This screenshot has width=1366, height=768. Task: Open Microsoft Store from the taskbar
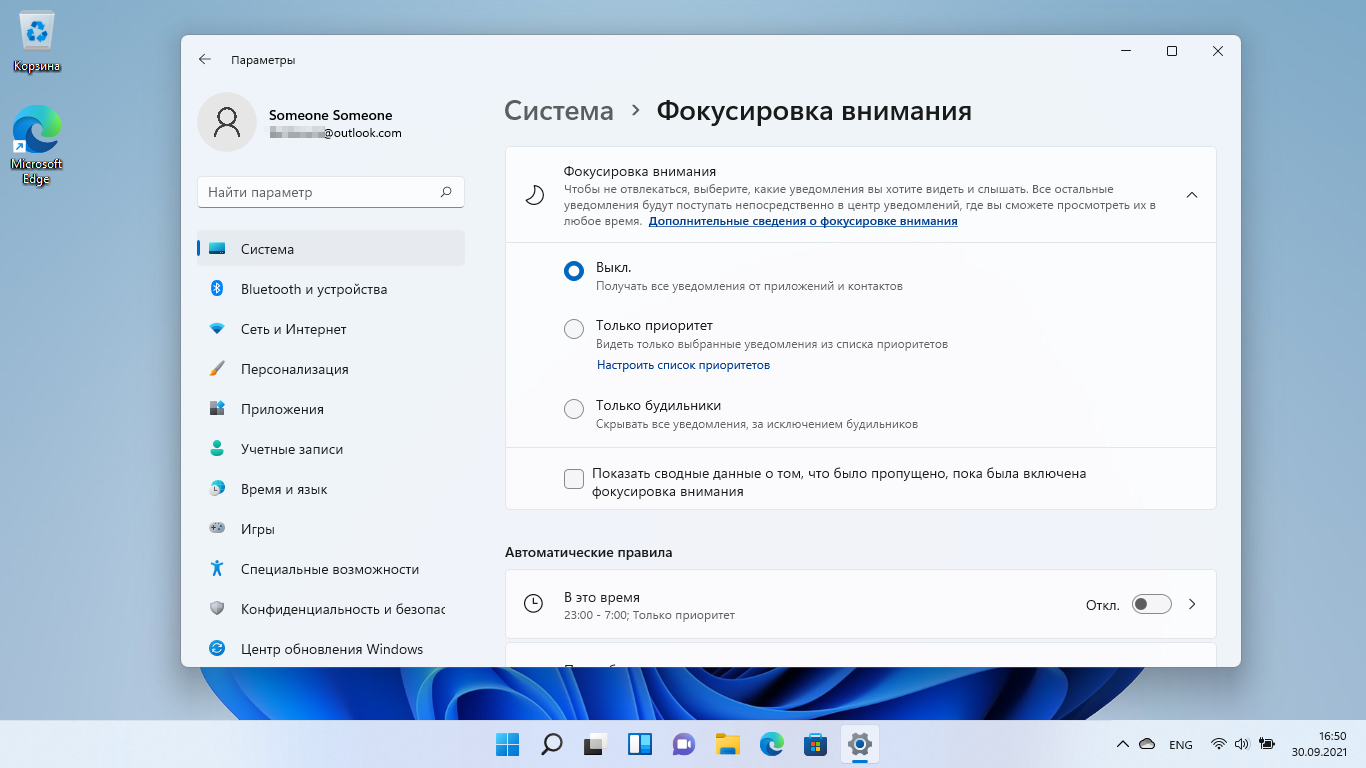(x=816, y=744)
